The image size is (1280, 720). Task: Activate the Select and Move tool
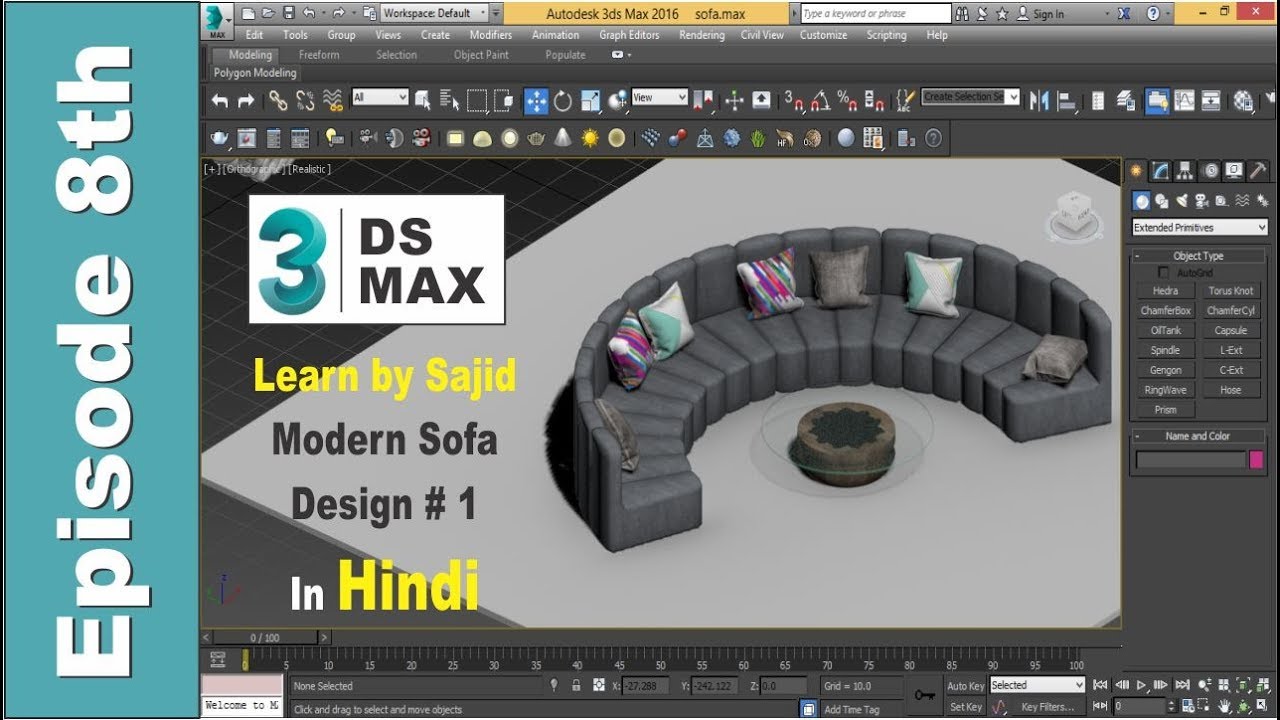pos(536,100)
